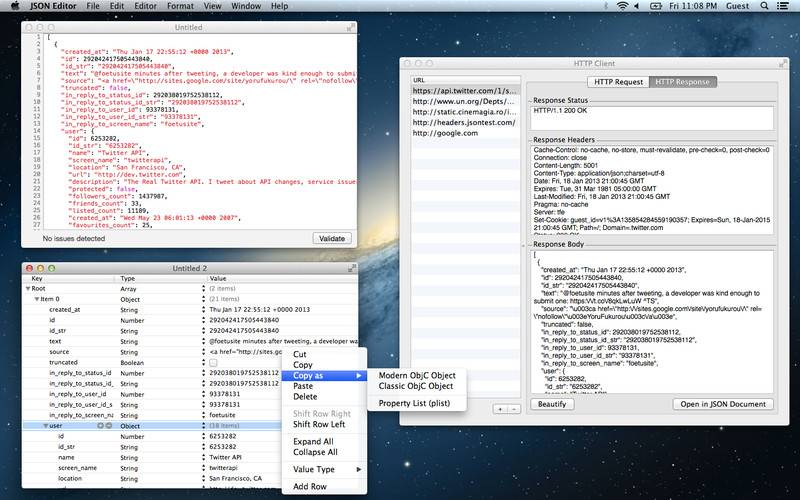
Task: Click the add button on the user row
Action: pyautogui.click(x=99, y=425)
